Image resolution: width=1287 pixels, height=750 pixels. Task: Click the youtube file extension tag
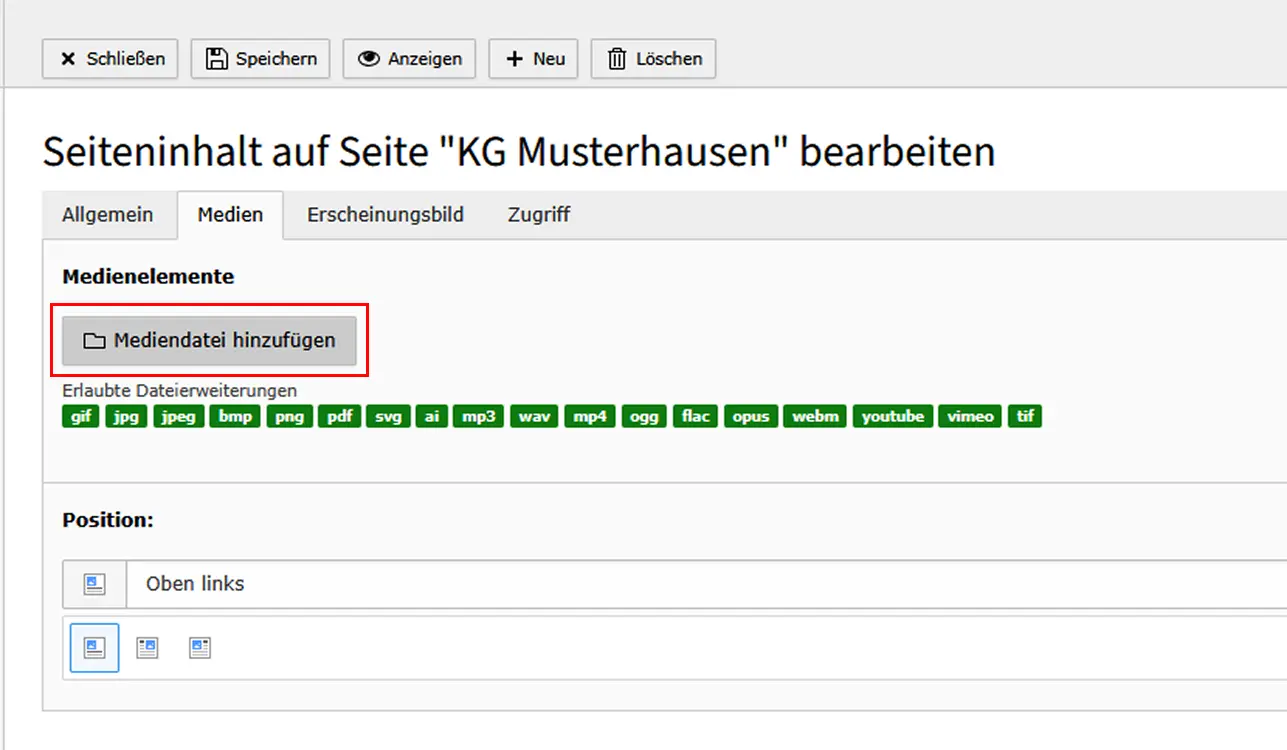click(x=893, y=416)
